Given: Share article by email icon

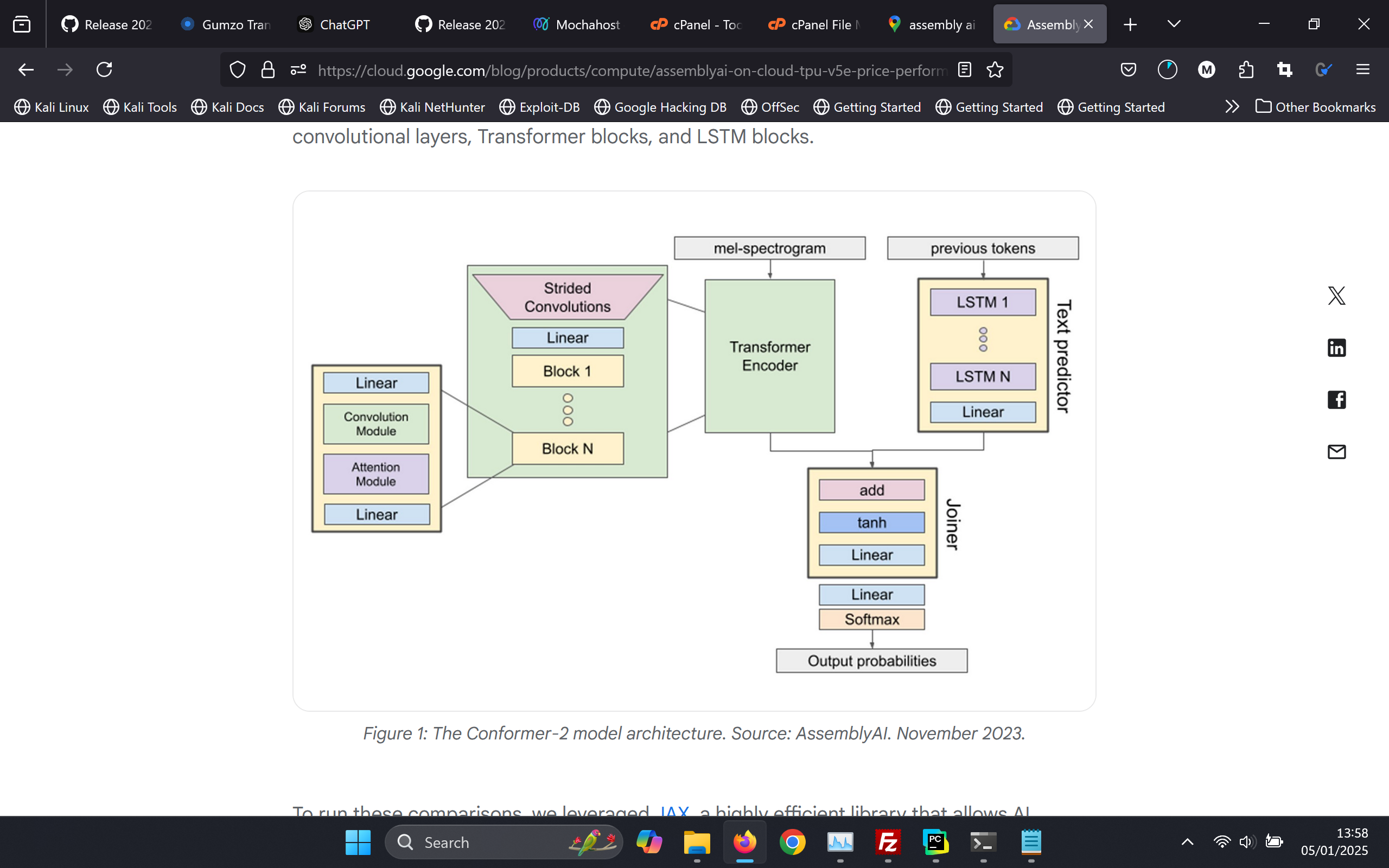Looking at the screenshot, I should tap(1336, 452).
